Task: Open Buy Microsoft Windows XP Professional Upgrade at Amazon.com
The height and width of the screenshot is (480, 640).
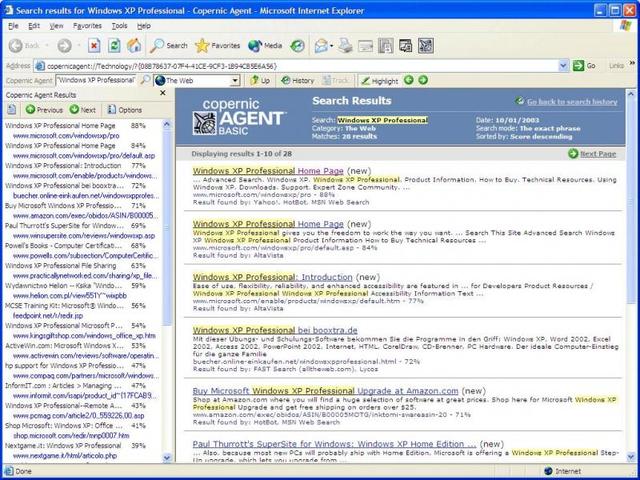Action: tap(325, 391)
